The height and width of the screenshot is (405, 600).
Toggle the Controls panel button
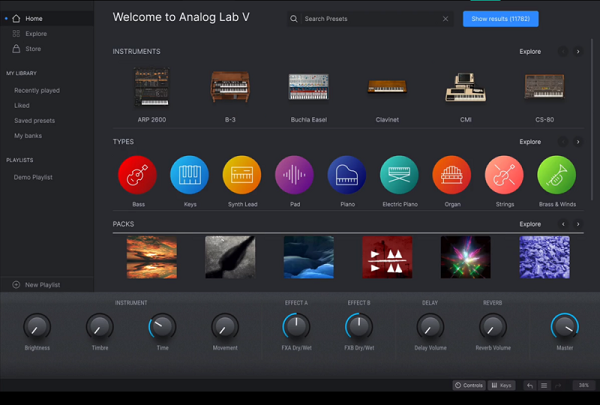[x=469, y=385]
